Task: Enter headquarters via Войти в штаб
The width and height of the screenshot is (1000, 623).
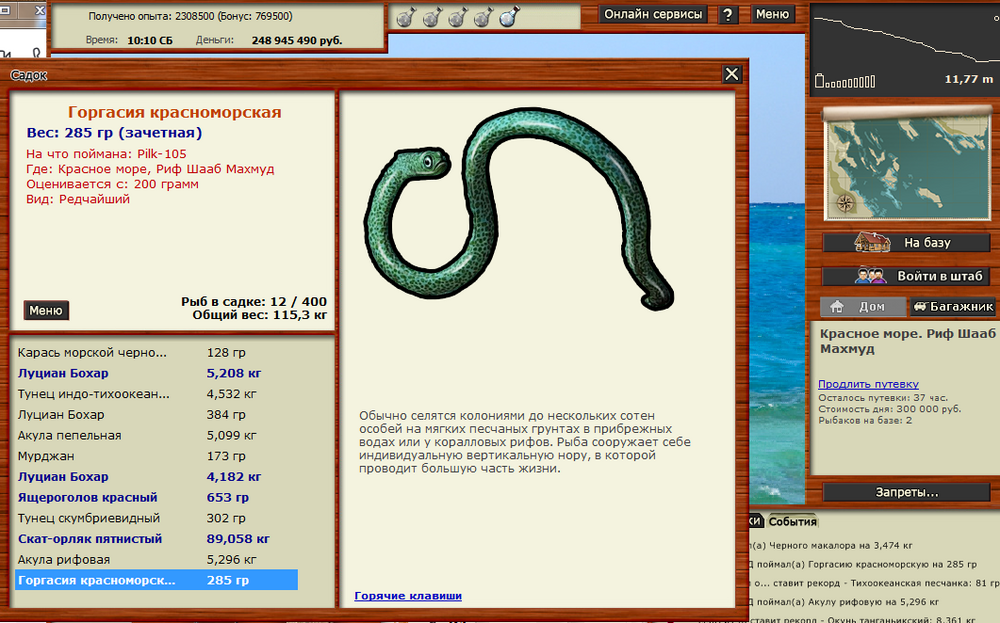Action: 906,276
